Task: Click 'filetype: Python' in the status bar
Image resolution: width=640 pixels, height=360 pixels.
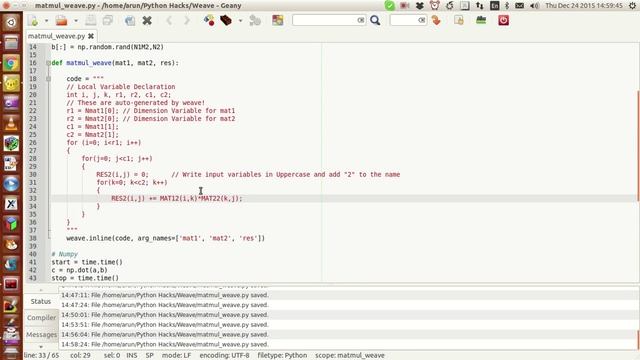Action: click(x=282, y=355)
